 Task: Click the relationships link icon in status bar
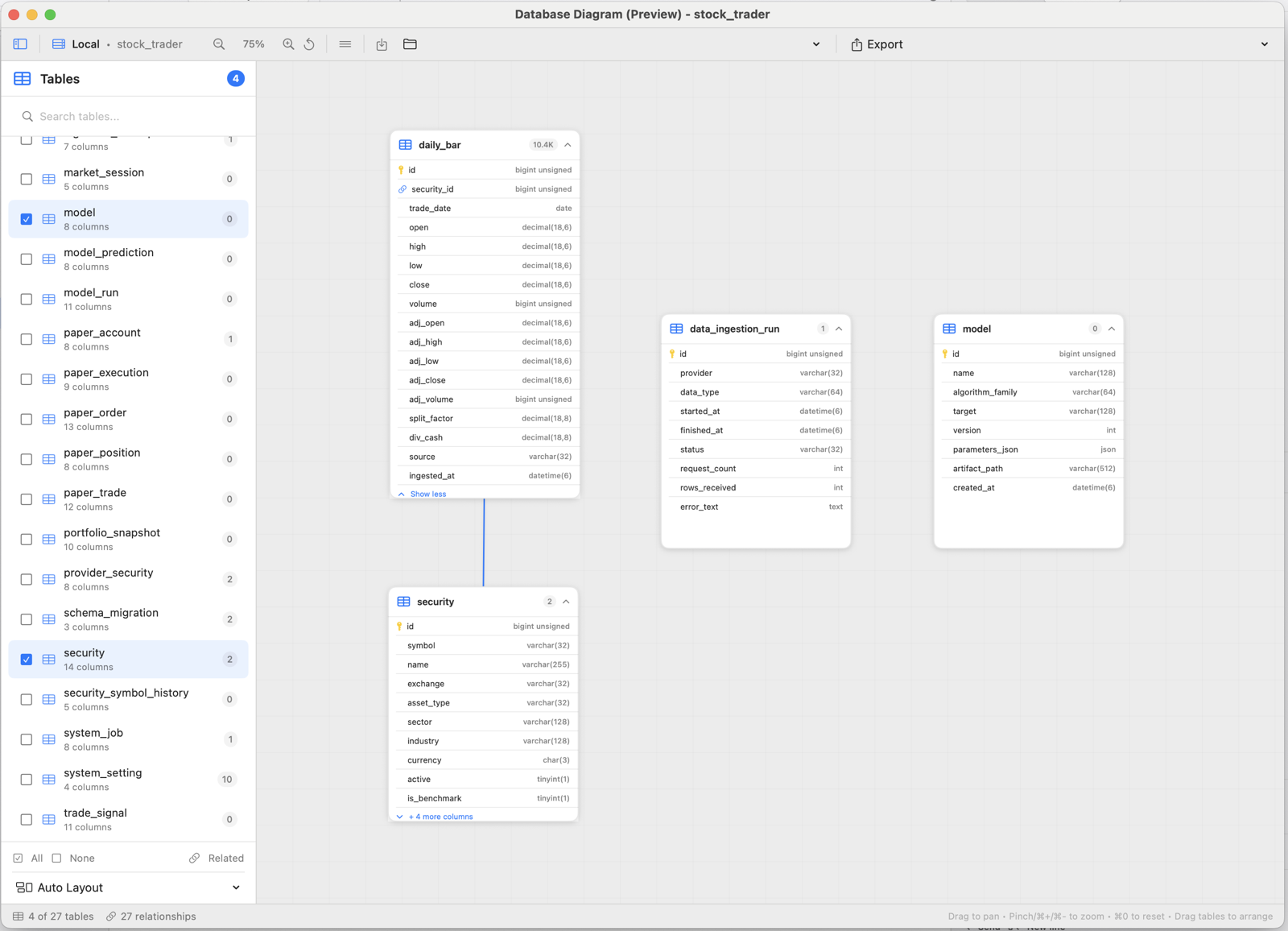tap(111, 917)
